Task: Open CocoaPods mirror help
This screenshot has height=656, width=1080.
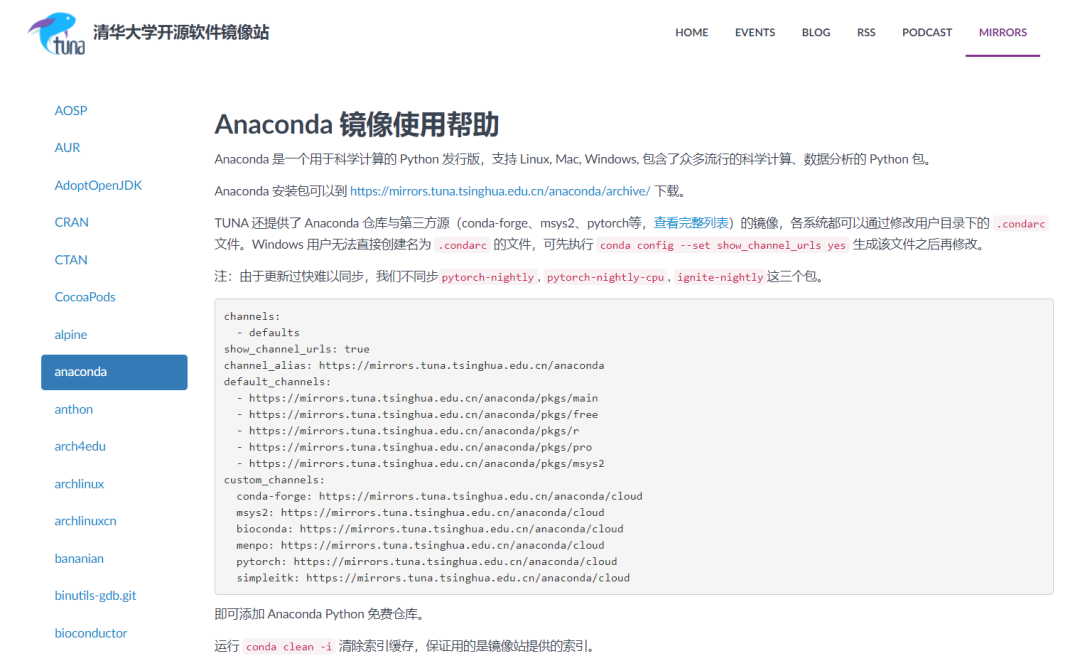Action: pyautogui.click(x=85, y=297)
